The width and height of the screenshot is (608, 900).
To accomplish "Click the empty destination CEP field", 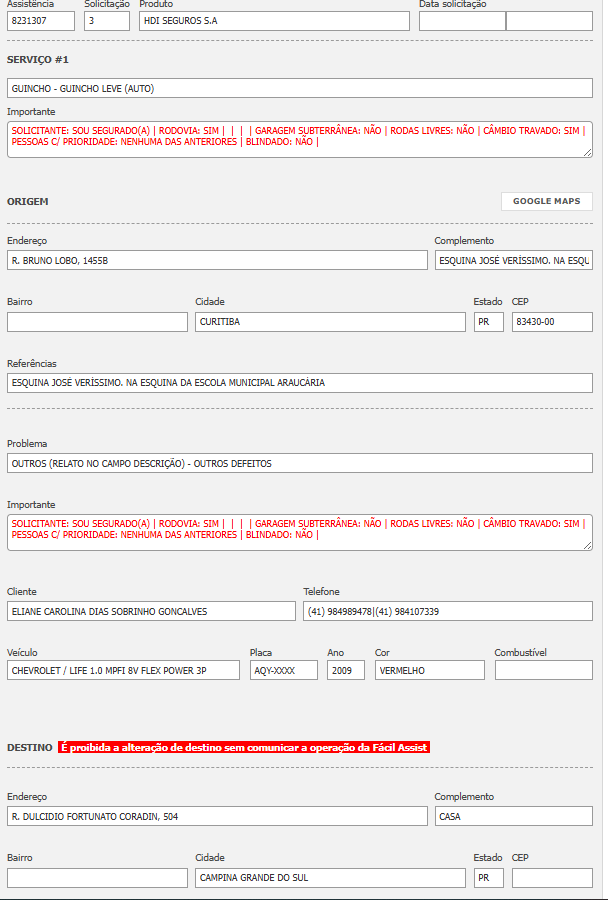I will click(552, 878).
